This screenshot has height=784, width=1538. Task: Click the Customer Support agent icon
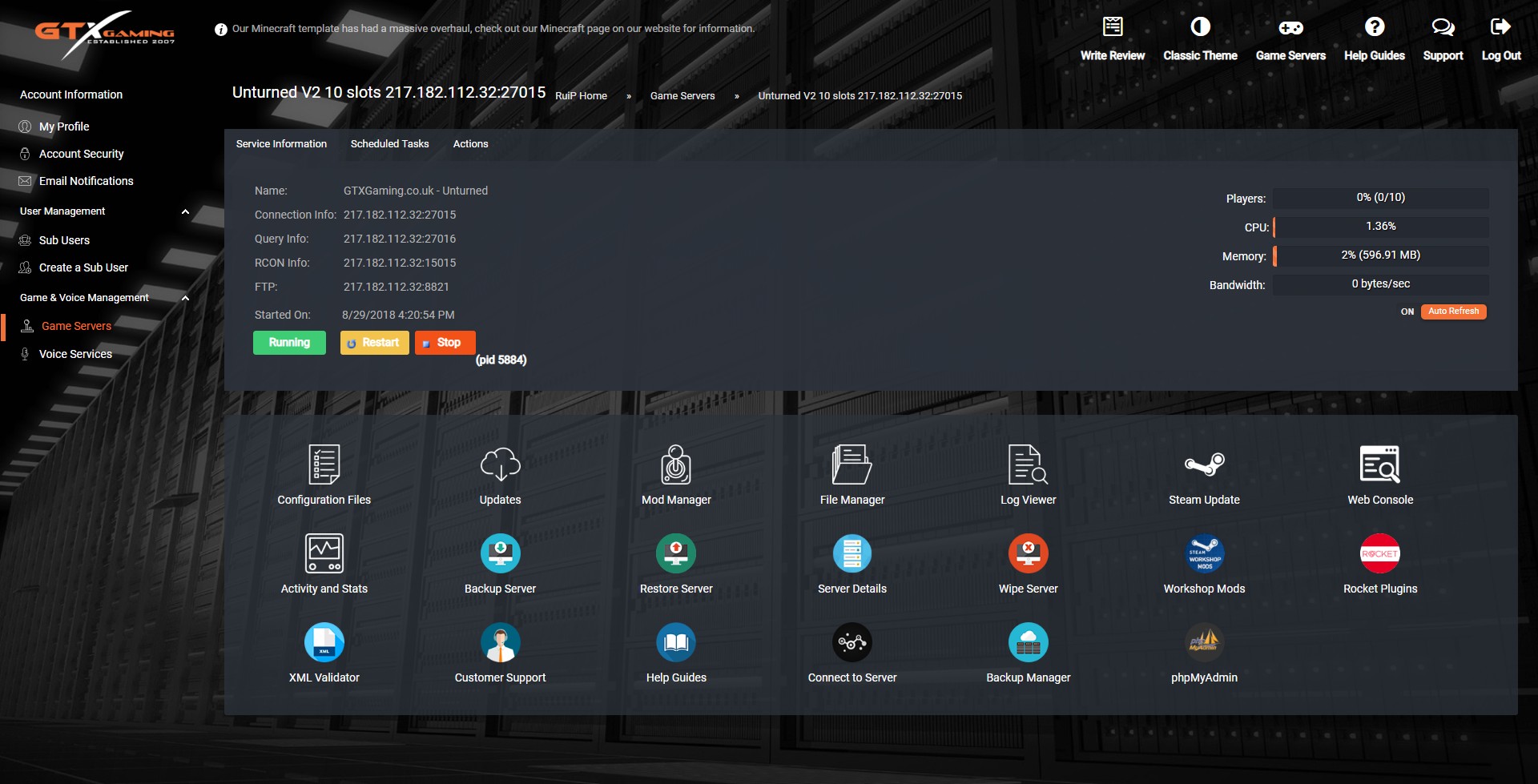[x=501, y=642]
